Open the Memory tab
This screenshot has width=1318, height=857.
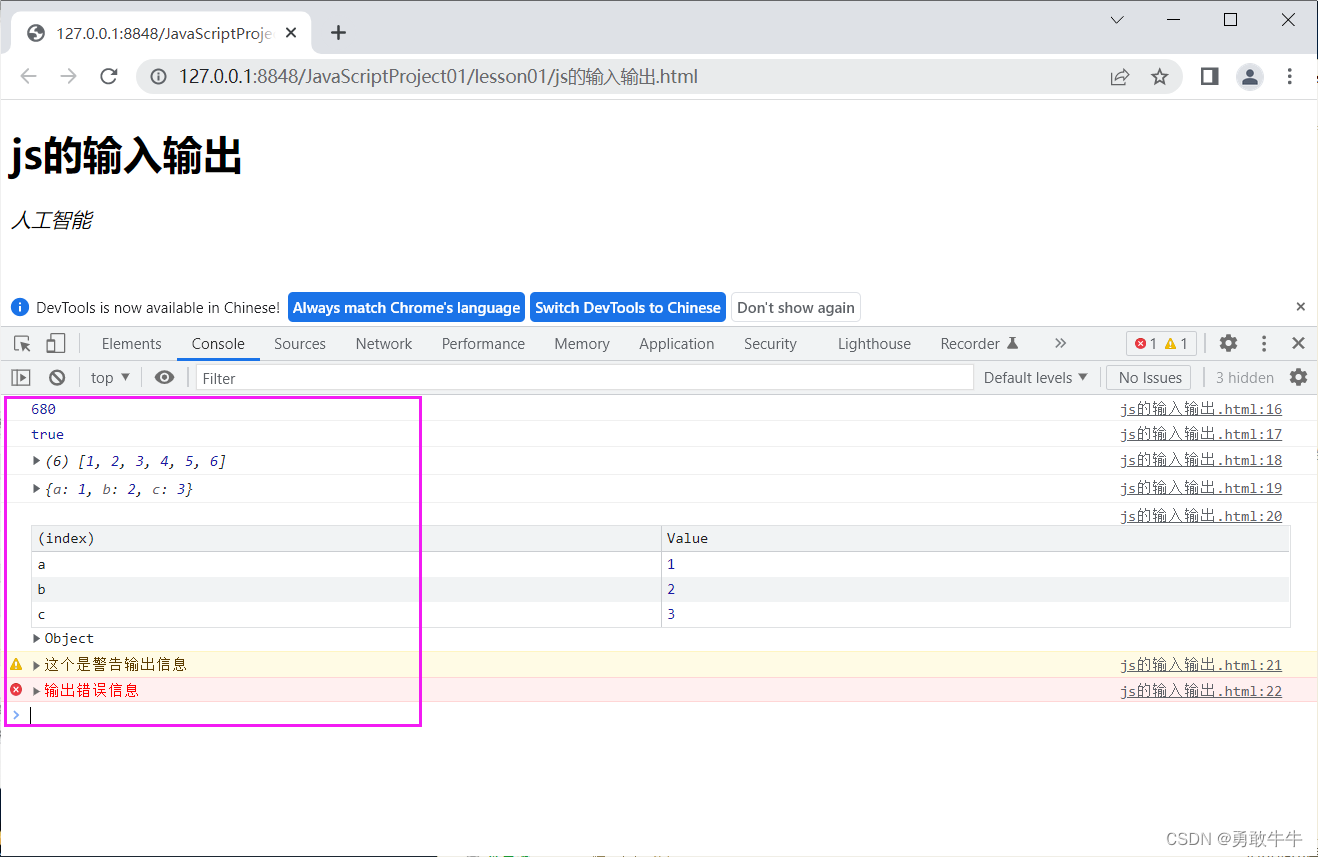(582, 344)
